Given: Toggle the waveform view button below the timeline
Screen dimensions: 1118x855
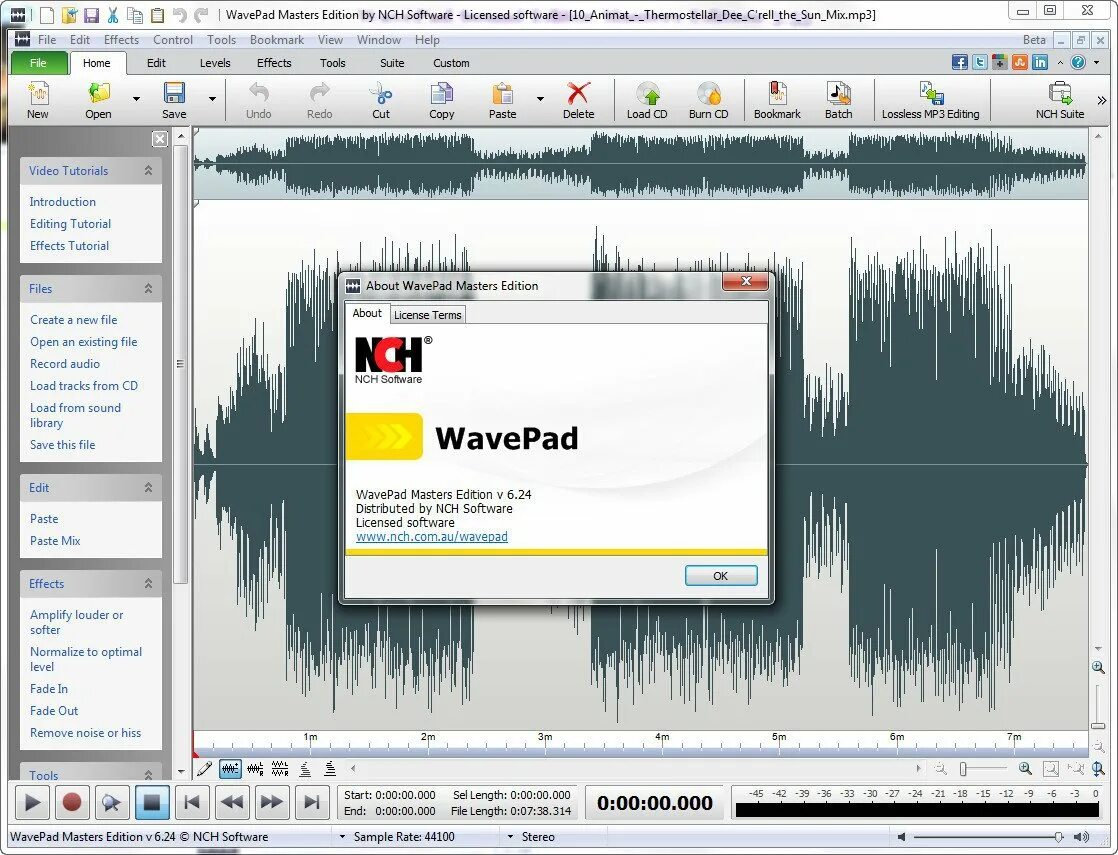Looking at the screenshot, I should 230,768.
